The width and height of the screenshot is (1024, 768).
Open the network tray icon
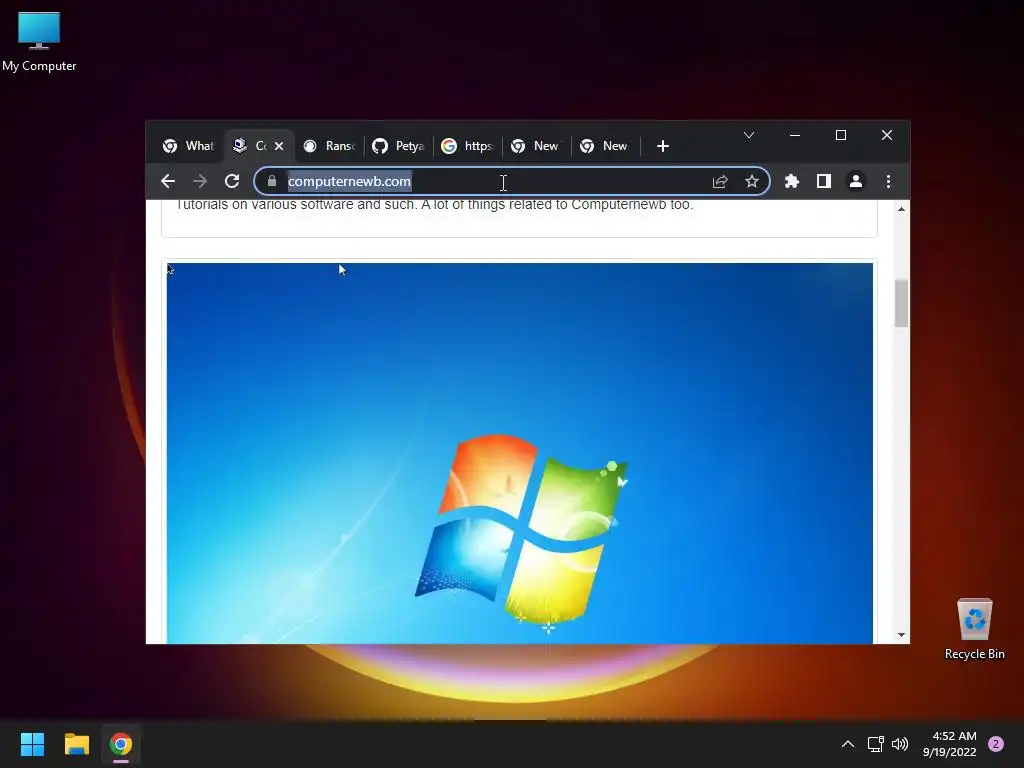[875, 744]
